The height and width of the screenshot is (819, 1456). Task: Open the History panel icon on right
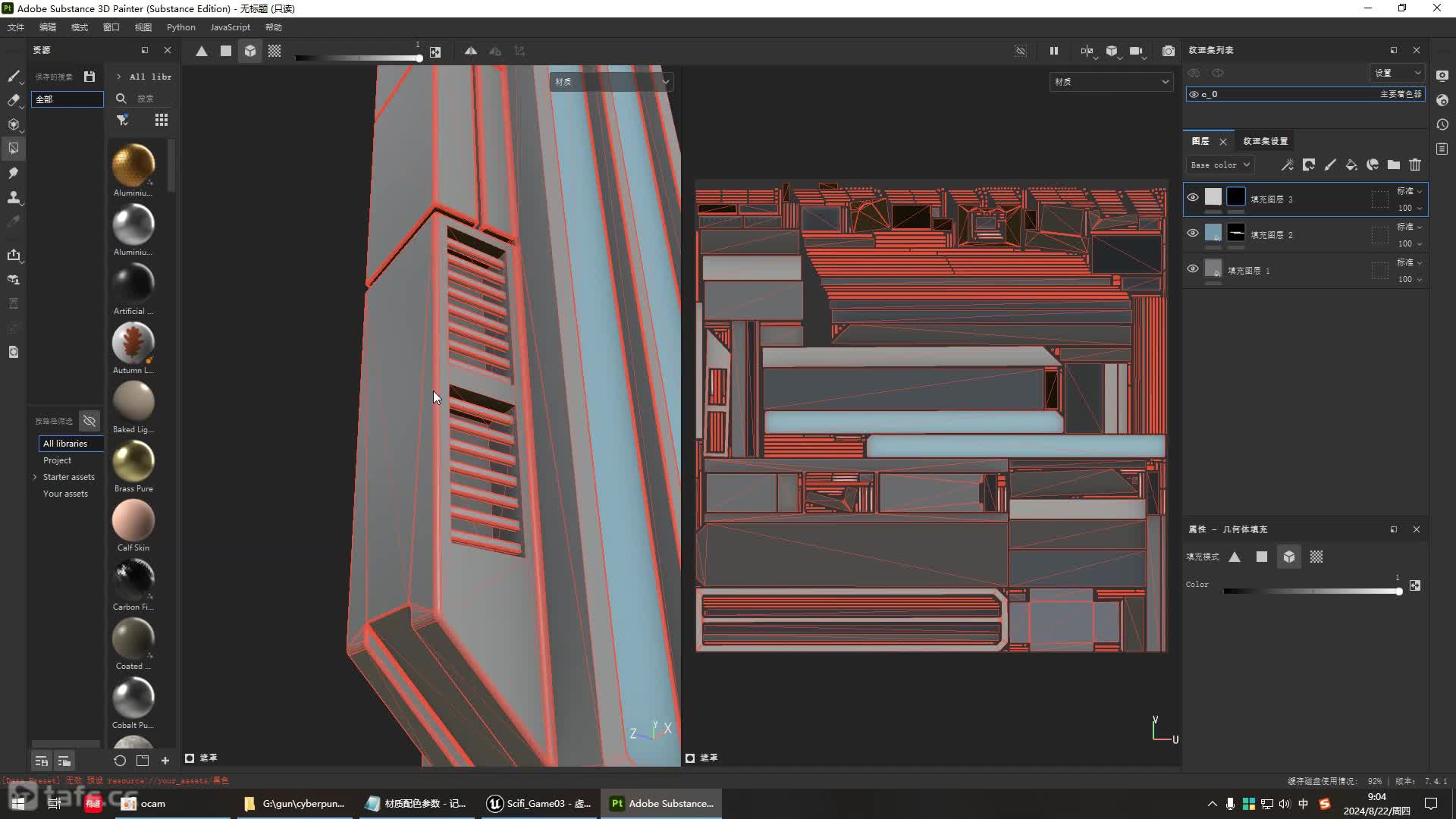click(x=1442, y=124)
